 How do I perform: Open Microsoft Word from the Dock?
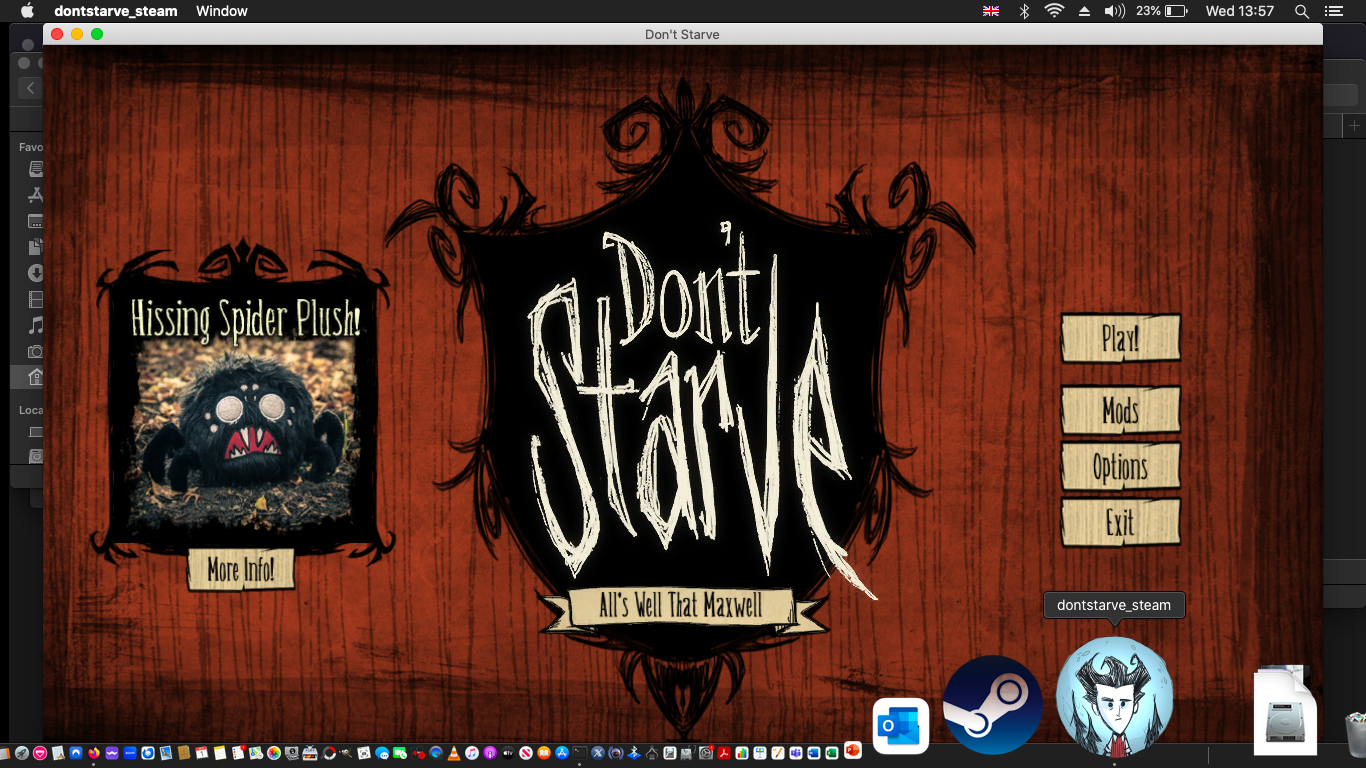(814, 752)
